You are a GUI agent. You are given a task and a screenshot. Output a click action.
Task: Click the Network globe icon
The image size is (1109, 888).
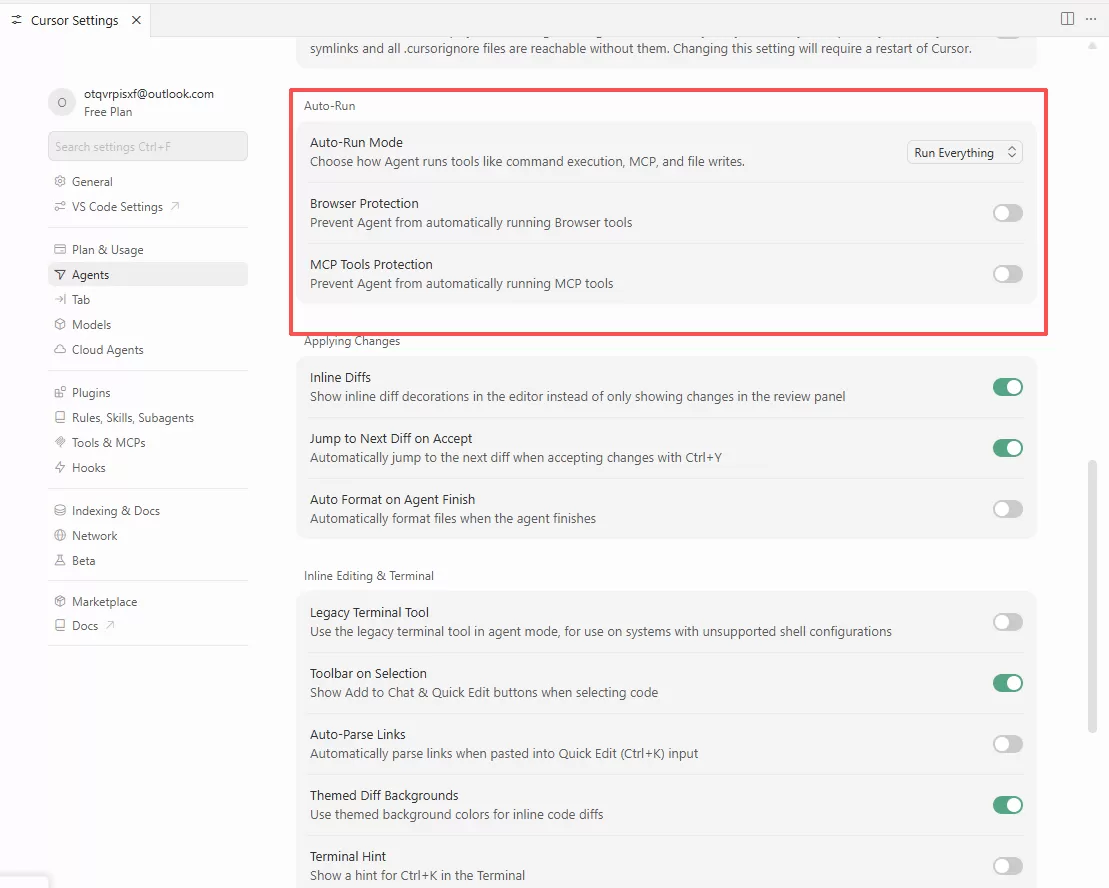pos(60,535)
